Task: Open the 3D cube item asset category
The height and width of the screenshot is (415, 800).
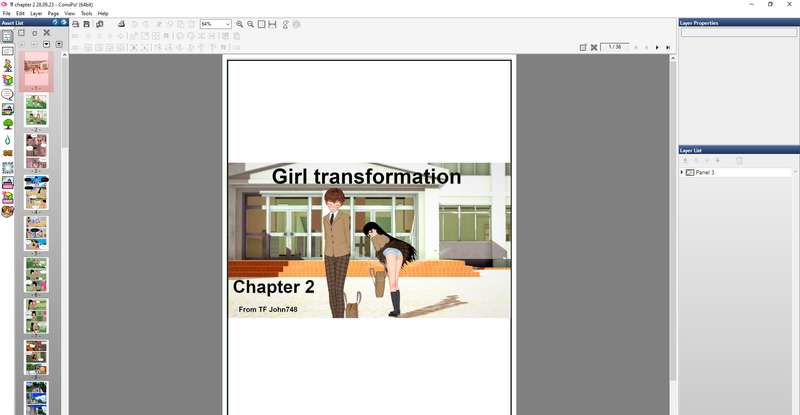Action: pyautogui.click(x=7, y=80)
